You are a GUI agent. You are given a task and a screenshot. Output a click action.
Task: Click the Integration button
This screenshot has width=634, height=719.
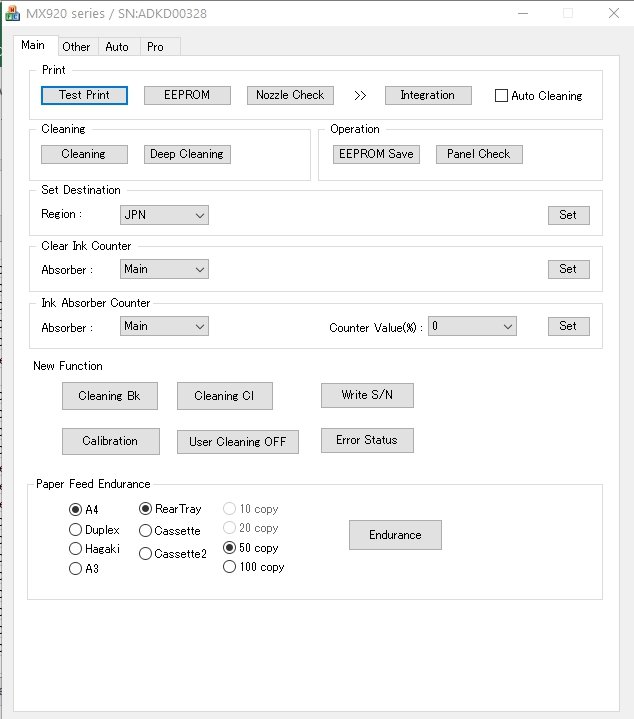pos(428,95)
